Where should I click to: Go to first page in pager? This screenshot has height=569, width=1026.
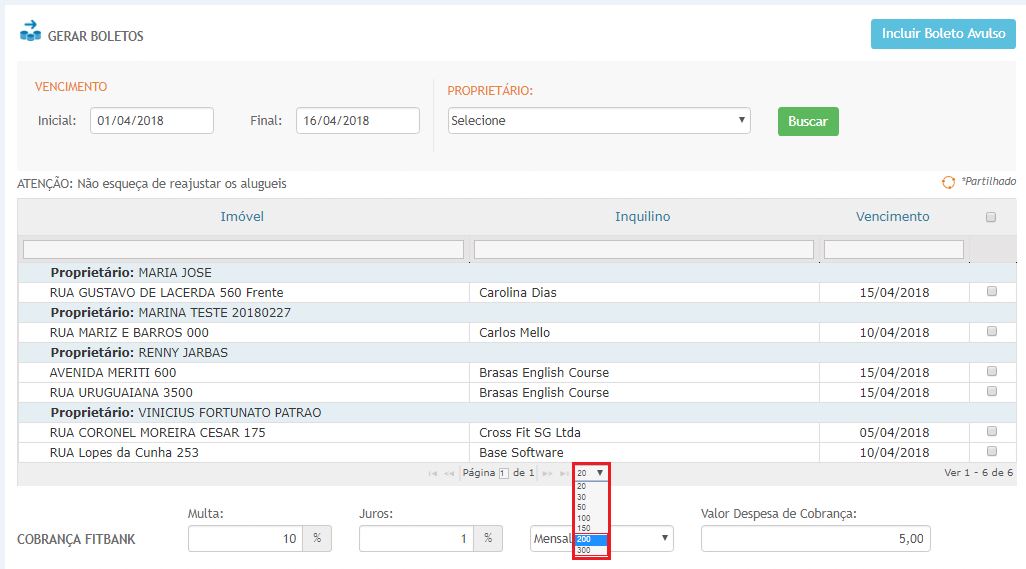433,473
